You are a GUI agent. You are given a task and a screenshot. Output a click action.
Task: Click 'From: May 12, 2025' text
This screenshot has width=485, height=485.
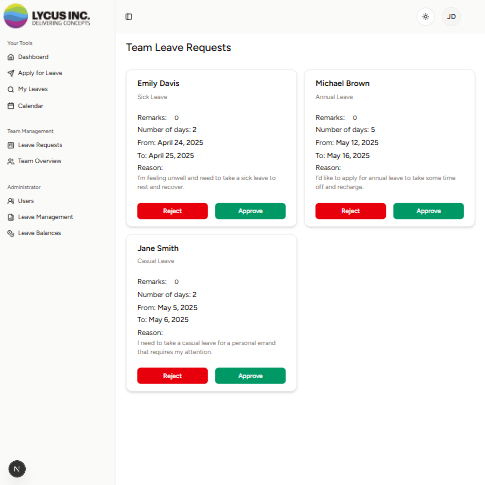347,143
